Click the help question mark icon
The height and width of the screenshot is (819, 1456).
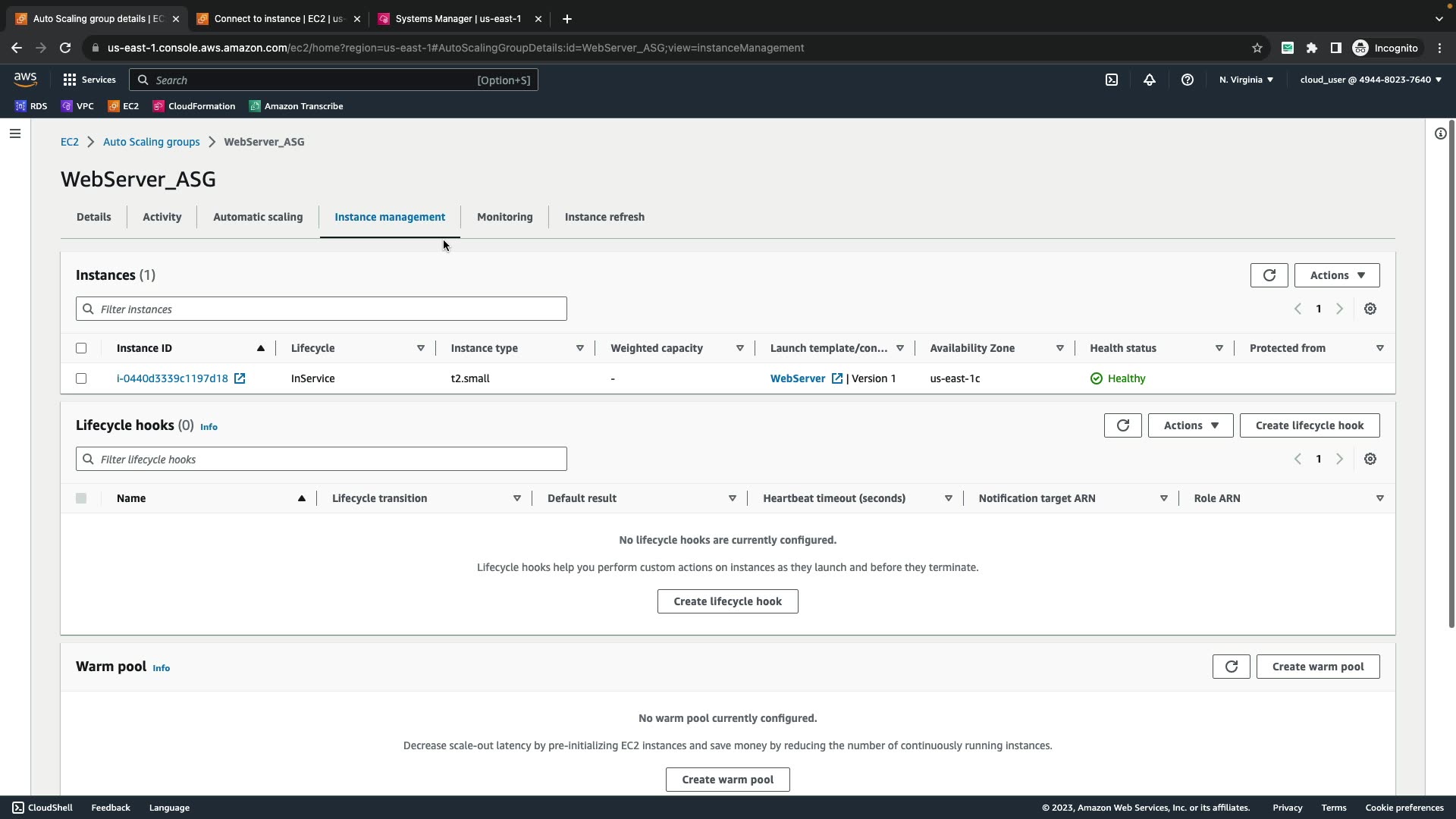coord(1188,80)
